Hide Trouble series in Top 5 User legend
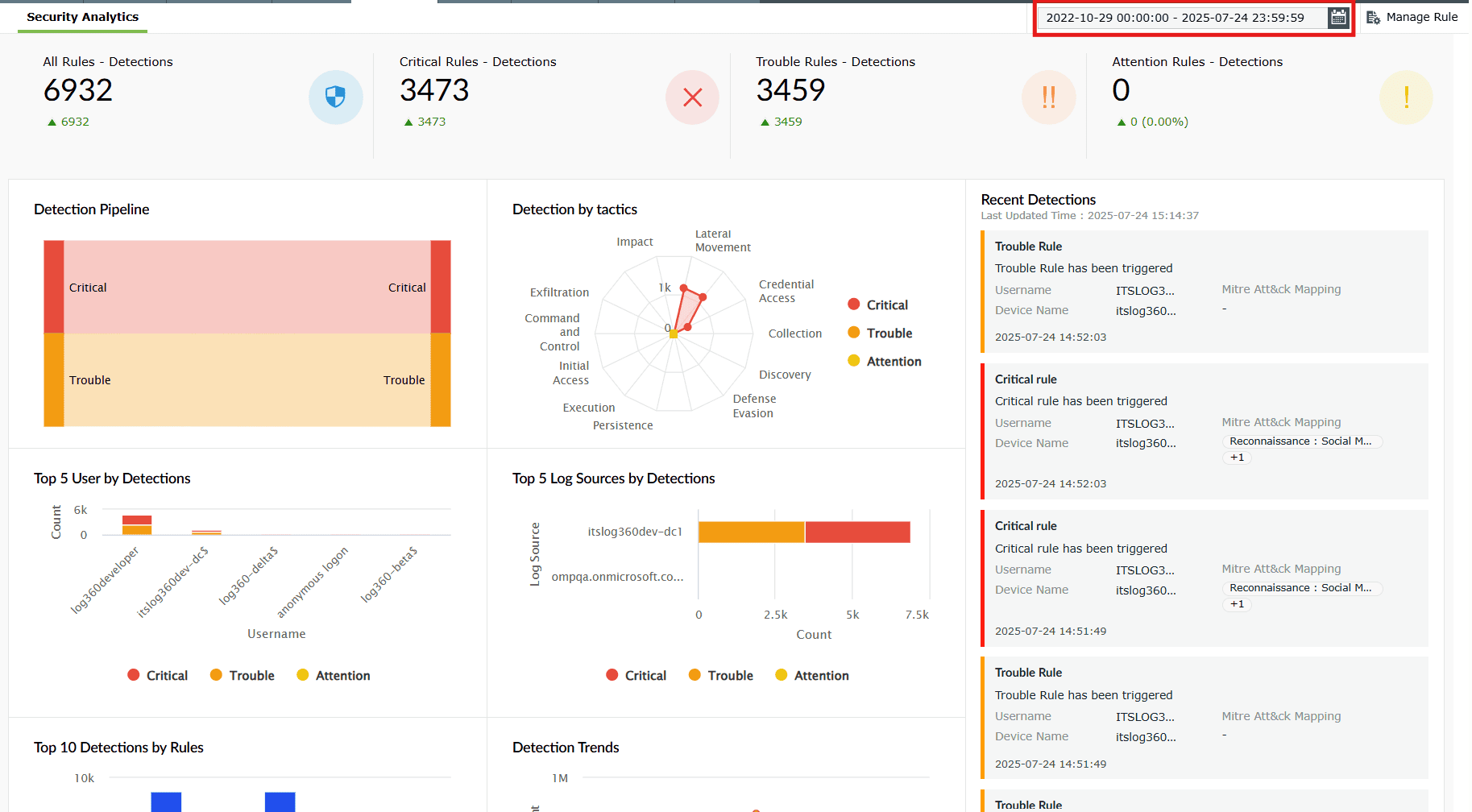This screenshot has width=1472, height=812. (x=242, y=675)
